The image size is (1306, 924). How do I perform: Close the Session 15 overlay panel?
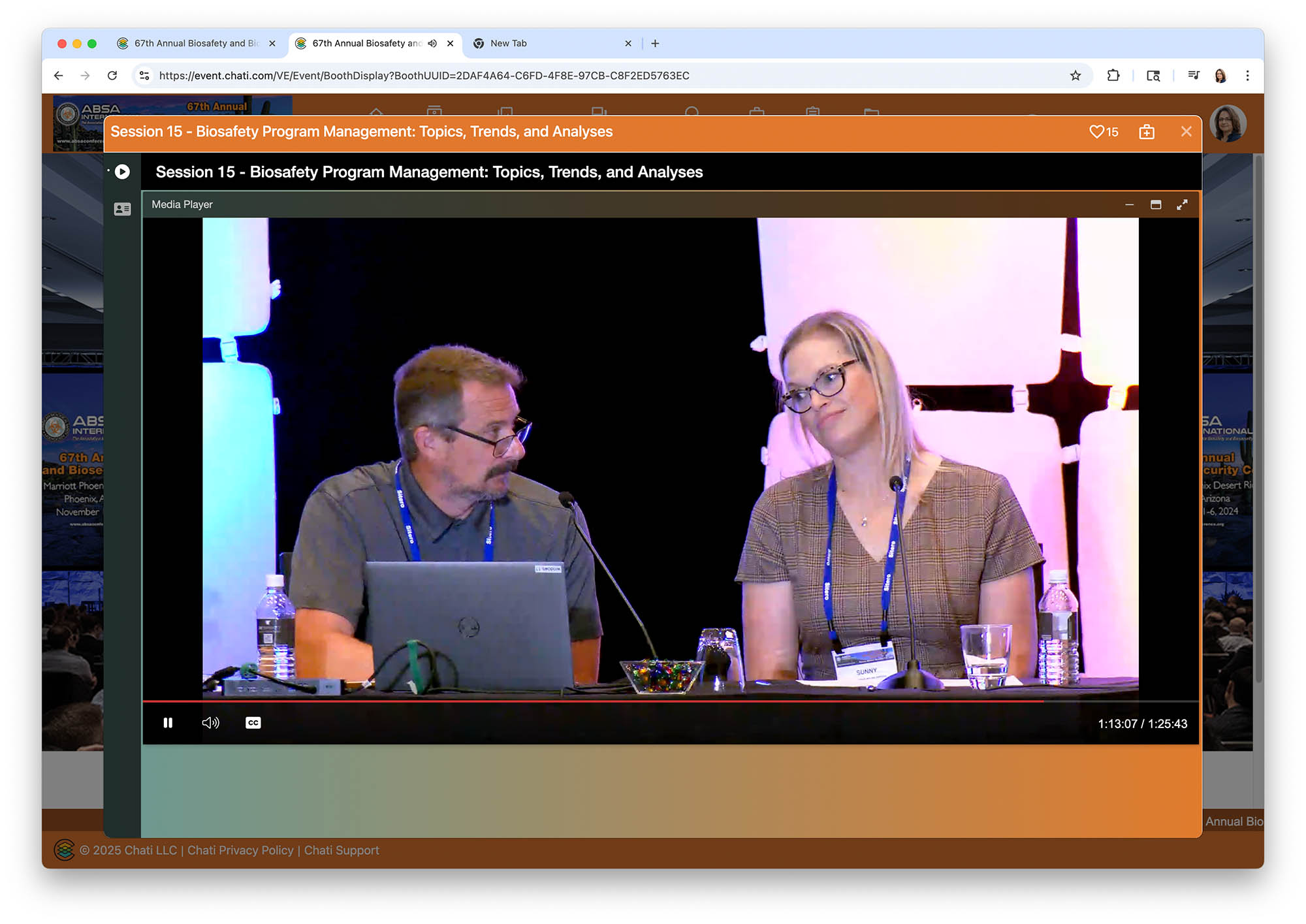(x=1187, y=132)
